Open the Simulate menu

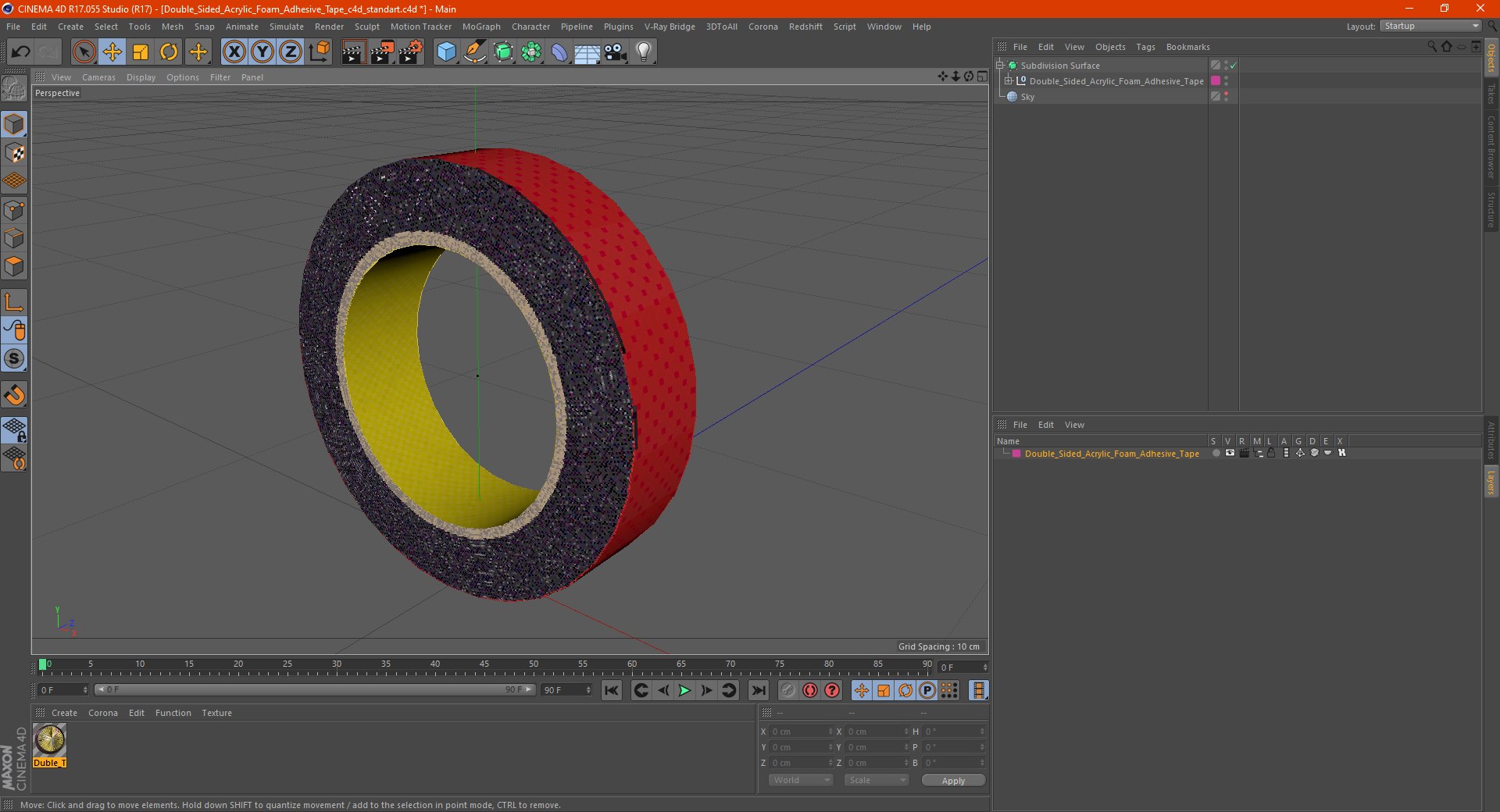pyautogui.click(x=286, y=27)
